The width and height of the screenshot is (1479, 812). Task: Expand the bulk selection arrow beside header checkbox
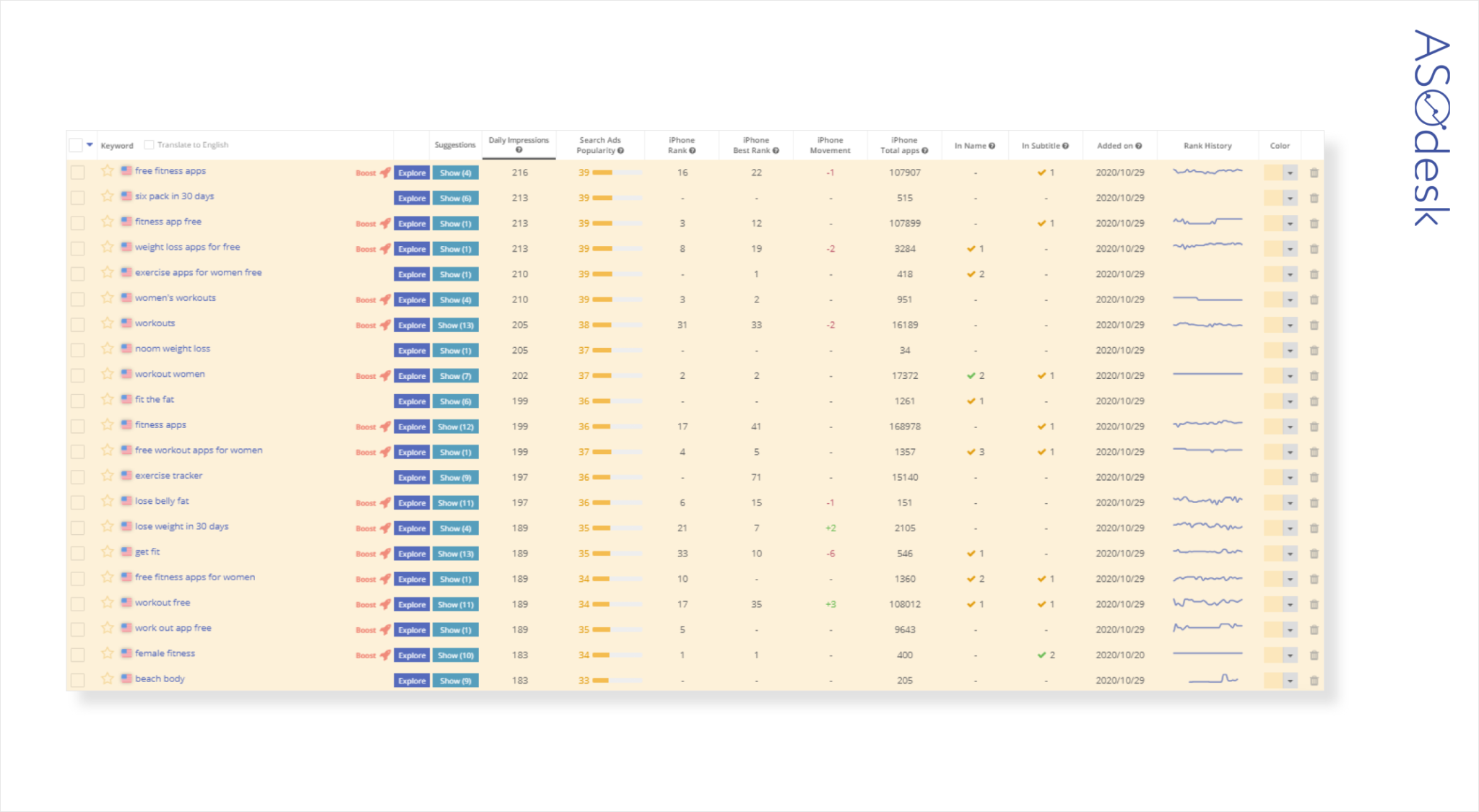pos(90,145)
